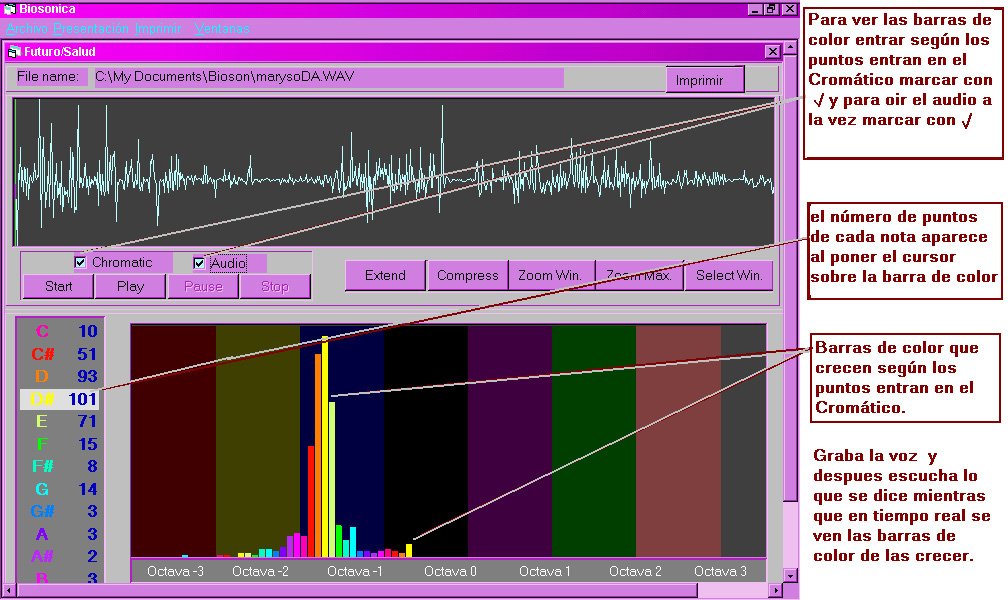Open the Archivo menu
1008x600 pixels.
coord(27,29)
